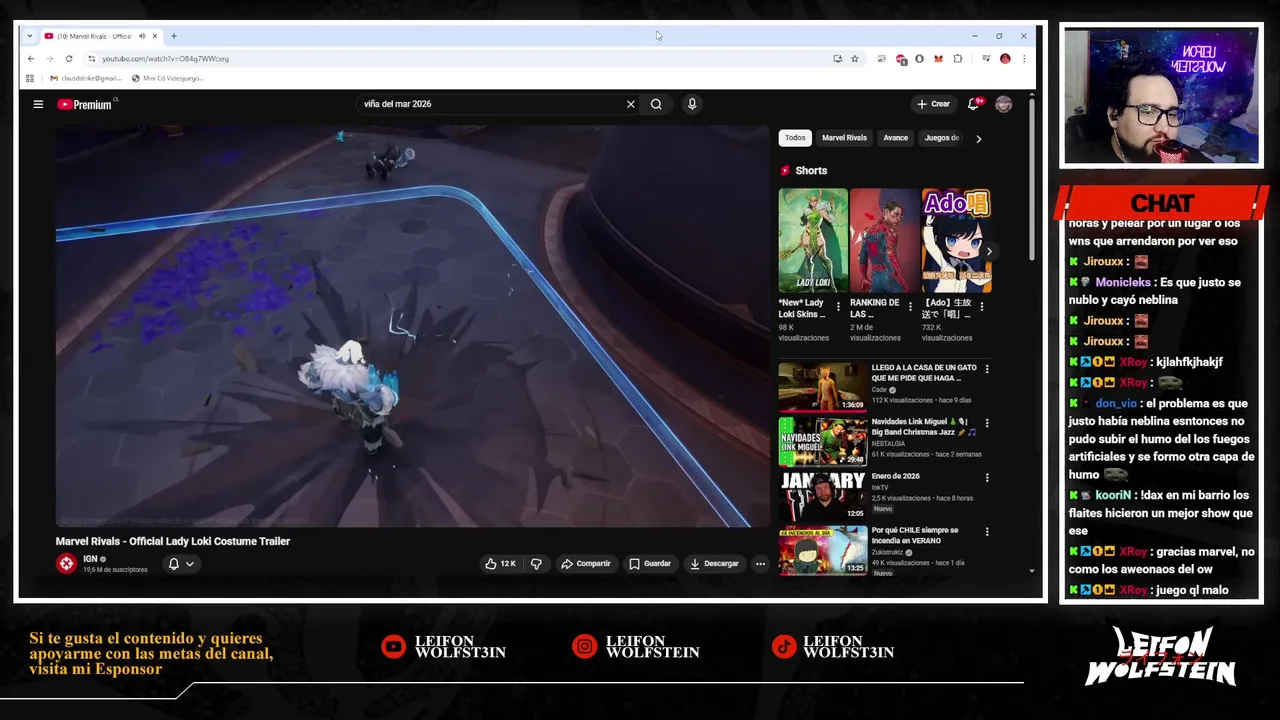
Task: Open YouTube notifications bell
Action: 973,104
